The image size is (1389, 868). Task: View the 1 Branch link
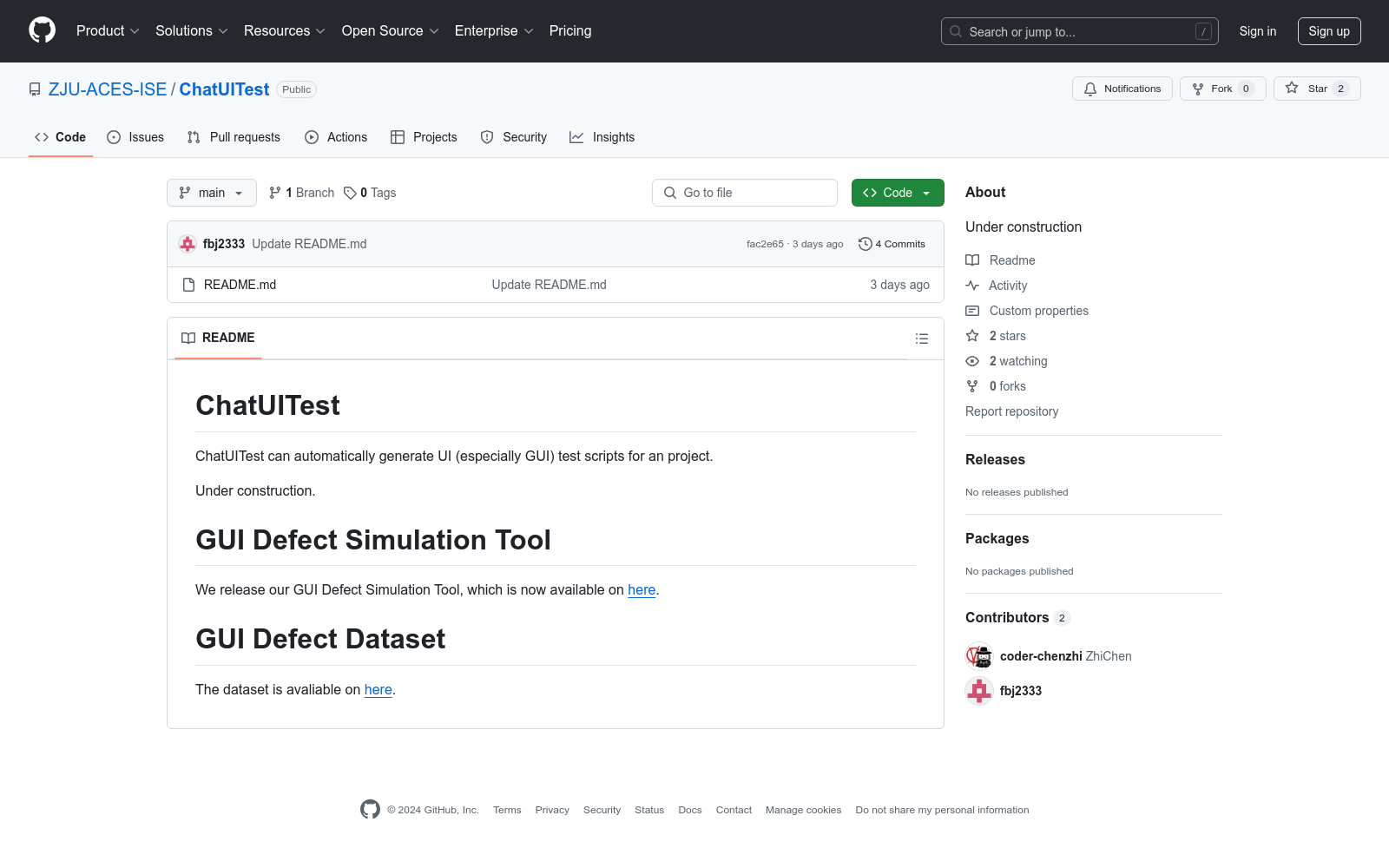click(301, 193)
